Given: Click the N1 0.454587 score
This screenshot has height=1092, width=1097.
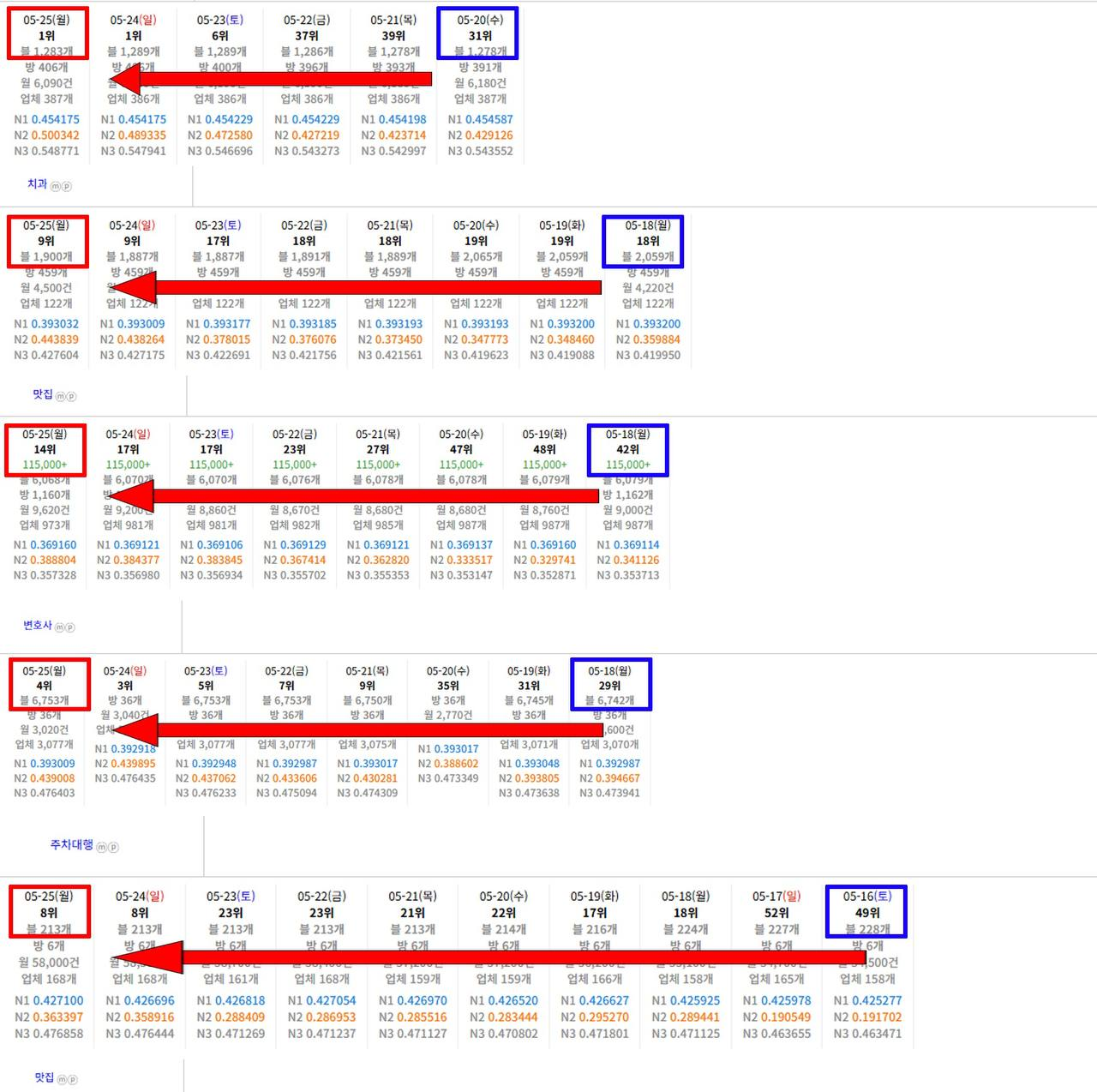Looking at the screenshot, I should coord(481,120).
